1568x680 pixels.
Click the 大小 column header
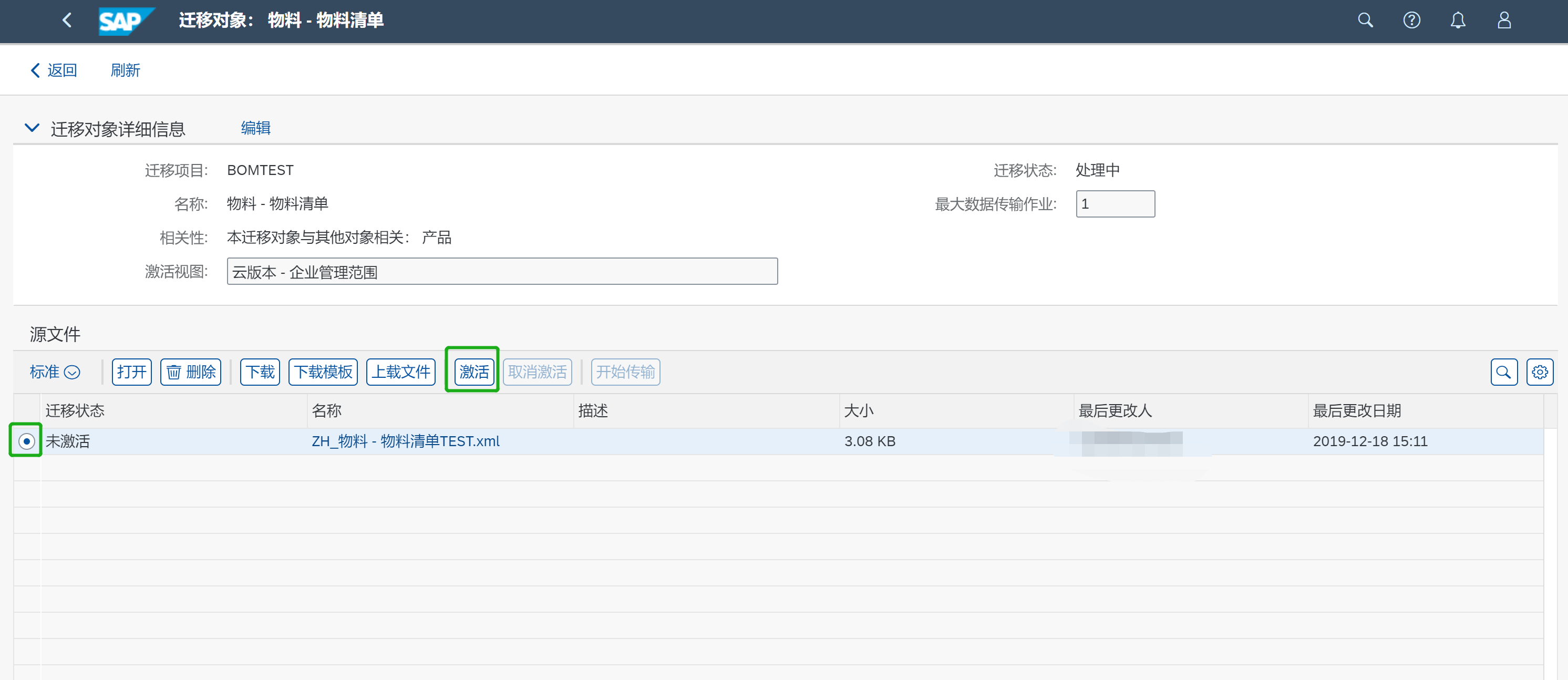(x=957, y=411)
